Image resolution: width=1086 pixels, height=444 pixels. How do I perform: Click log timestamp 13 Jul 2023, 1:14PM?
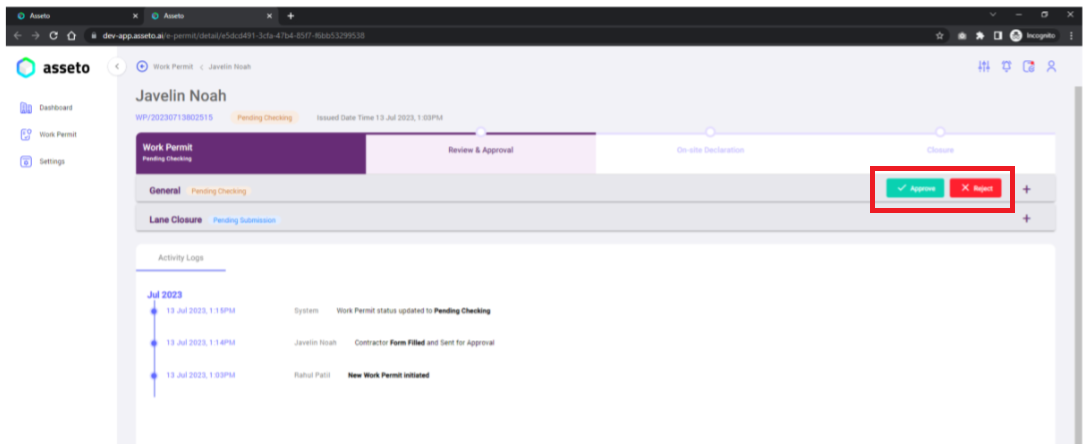point(201,342)
